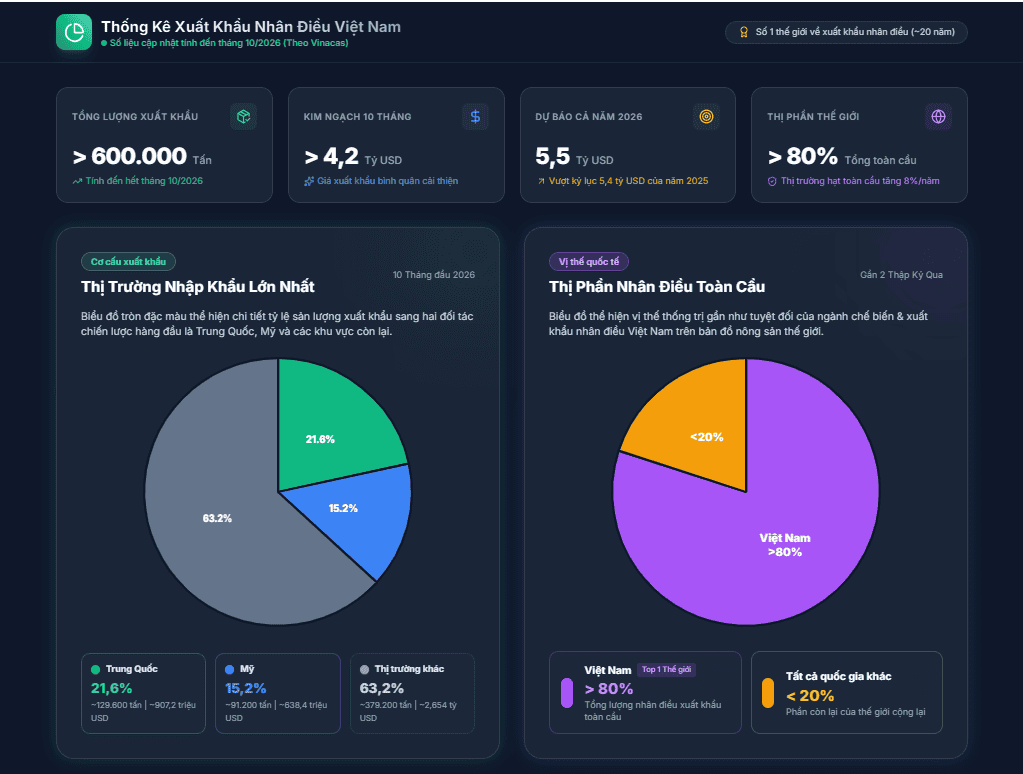The height and width of the screenshot is (774, 1023).
Task: Click the orange bar in Tất cả quốc gia khác card
Action: pyautogui.click(x=768, y=693)
